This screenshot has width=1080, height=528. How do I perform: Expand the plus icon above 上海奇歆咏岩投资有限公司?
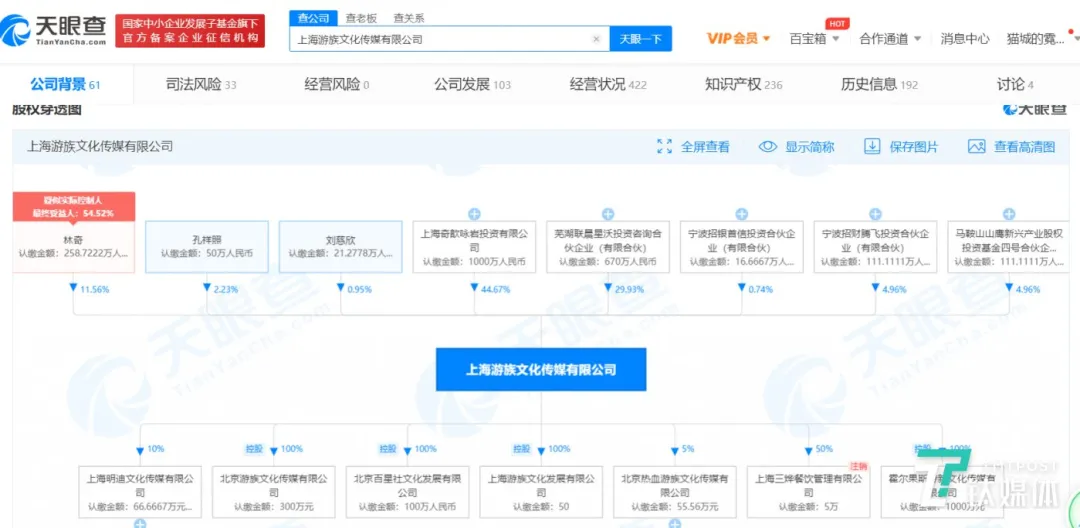point(474,214)
